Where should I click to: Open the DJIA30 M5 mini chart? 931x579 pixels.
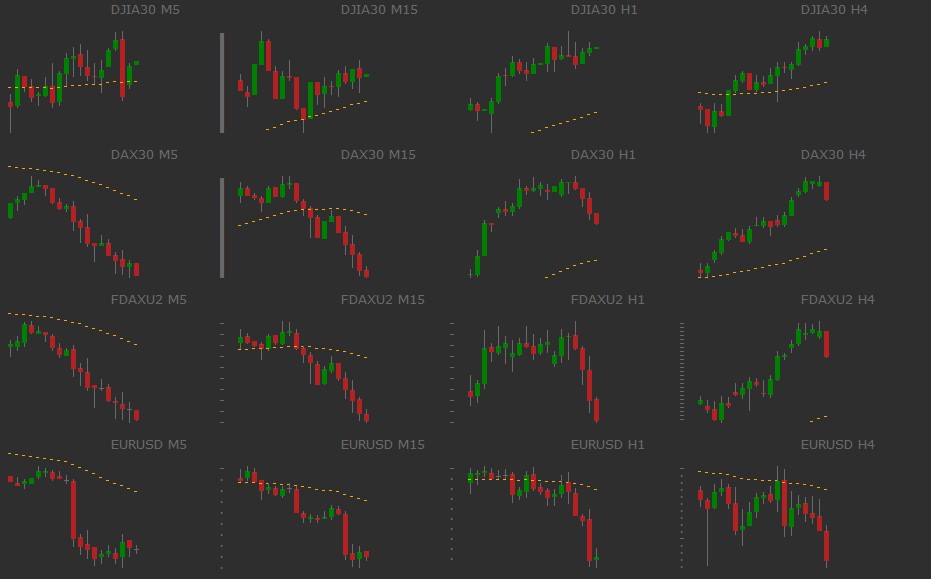73,82
